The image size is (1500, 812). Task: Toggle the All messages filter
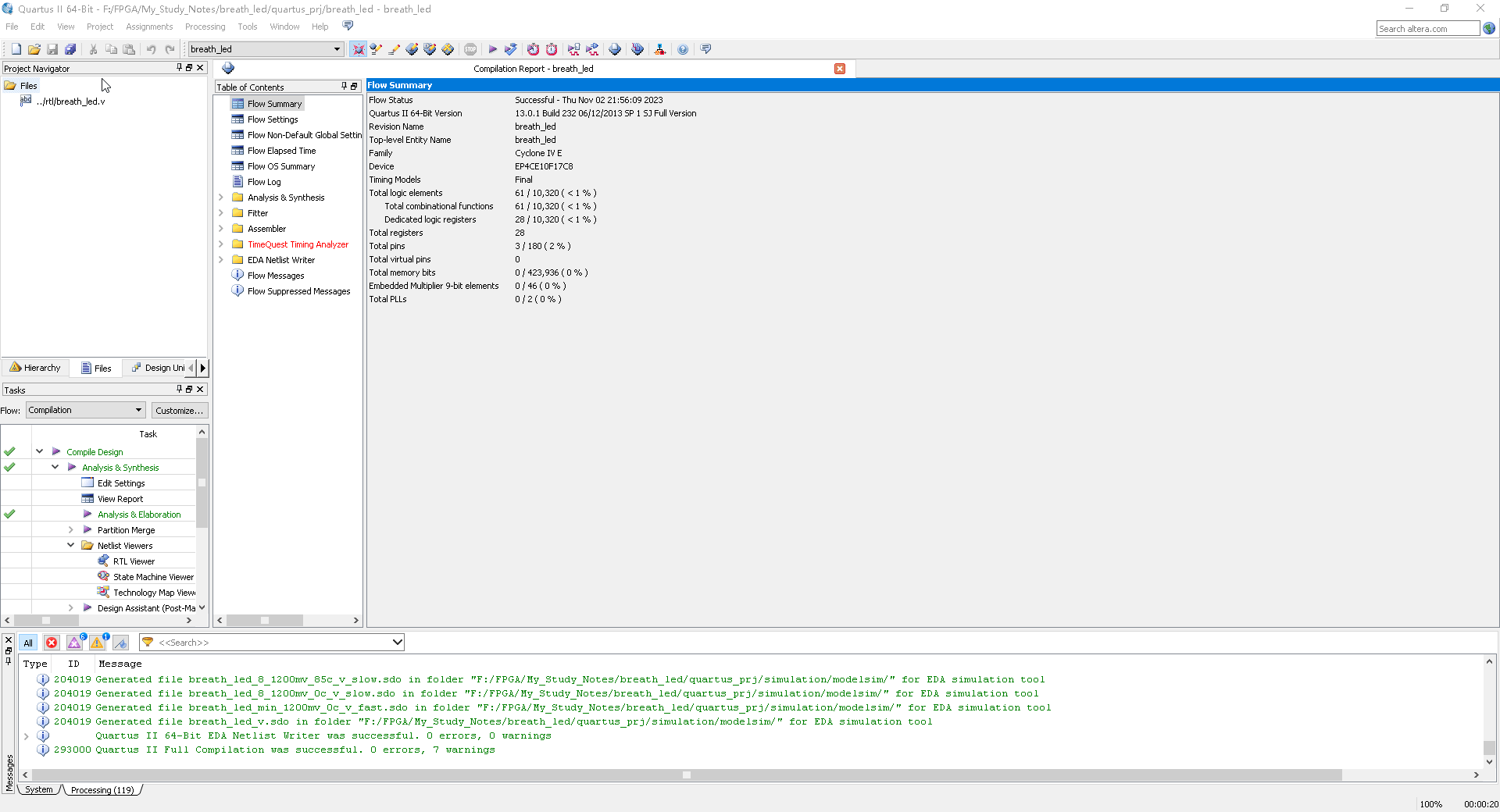(x=28, y=643)
